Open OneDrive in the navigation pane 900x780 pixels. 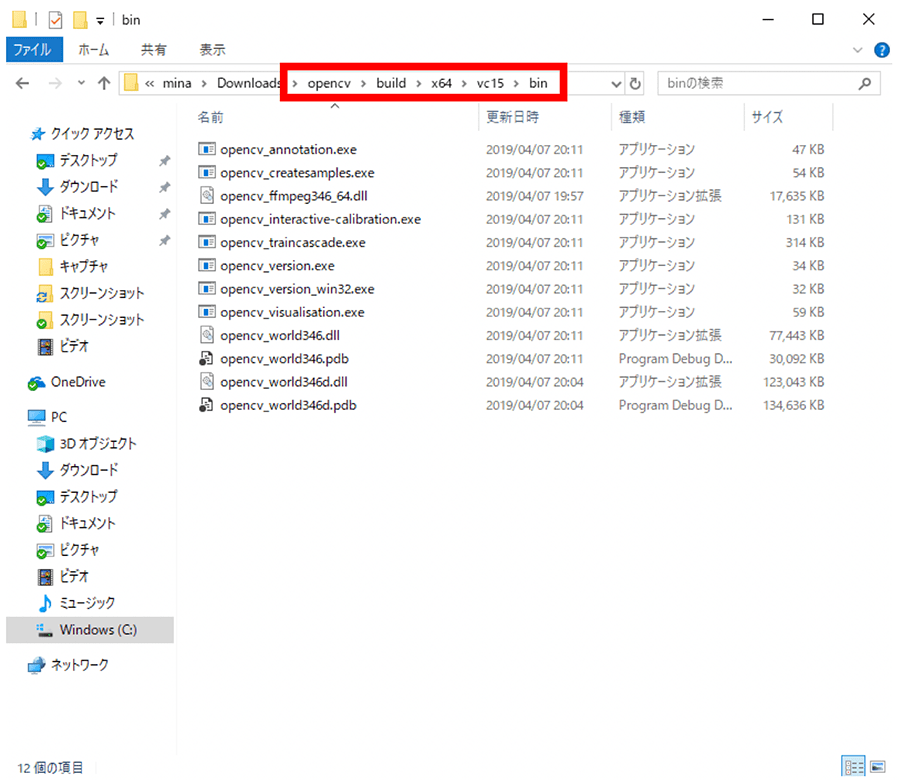coord(67,382)
